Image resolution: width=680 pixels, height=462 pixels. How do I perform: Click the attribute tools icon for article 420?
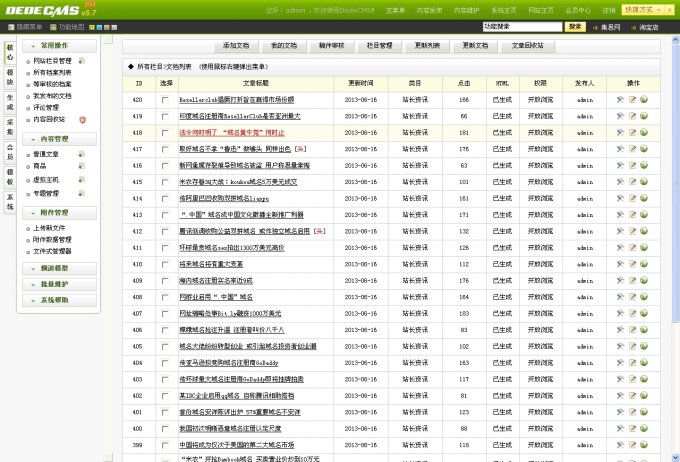[620, 99]
